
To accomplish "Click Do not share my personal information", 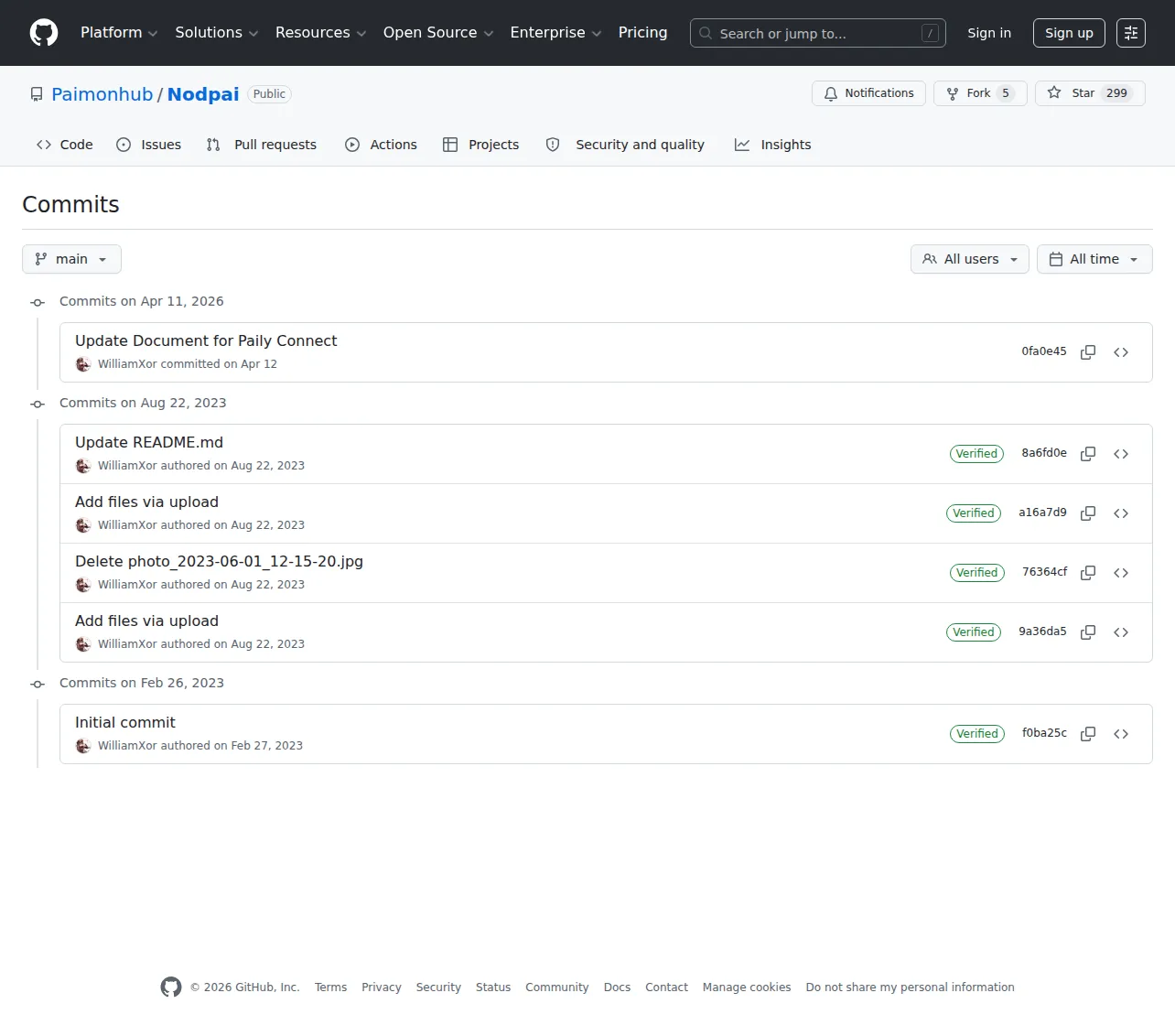I will (x=910, y=987).
